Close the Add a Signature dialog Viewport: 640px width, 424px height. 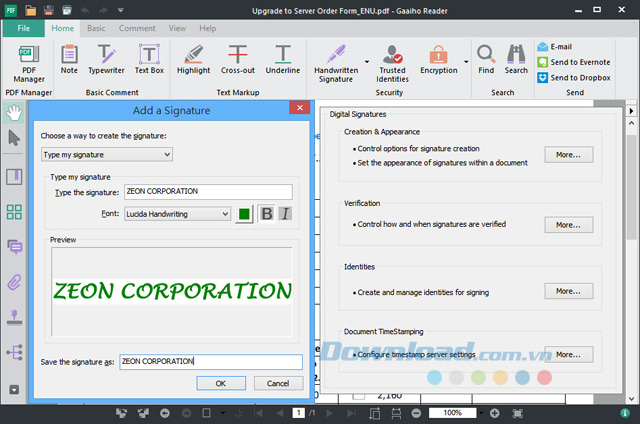click(300, 108)
